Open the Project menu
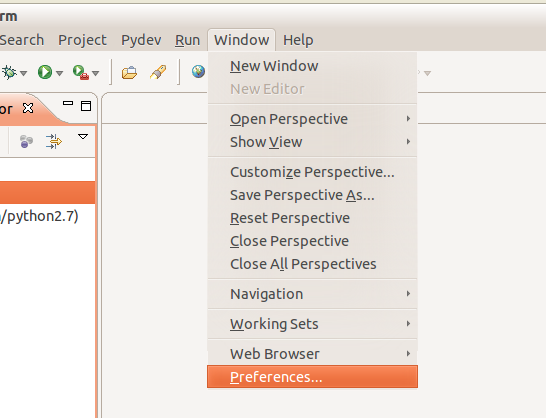 coord(82,40)
